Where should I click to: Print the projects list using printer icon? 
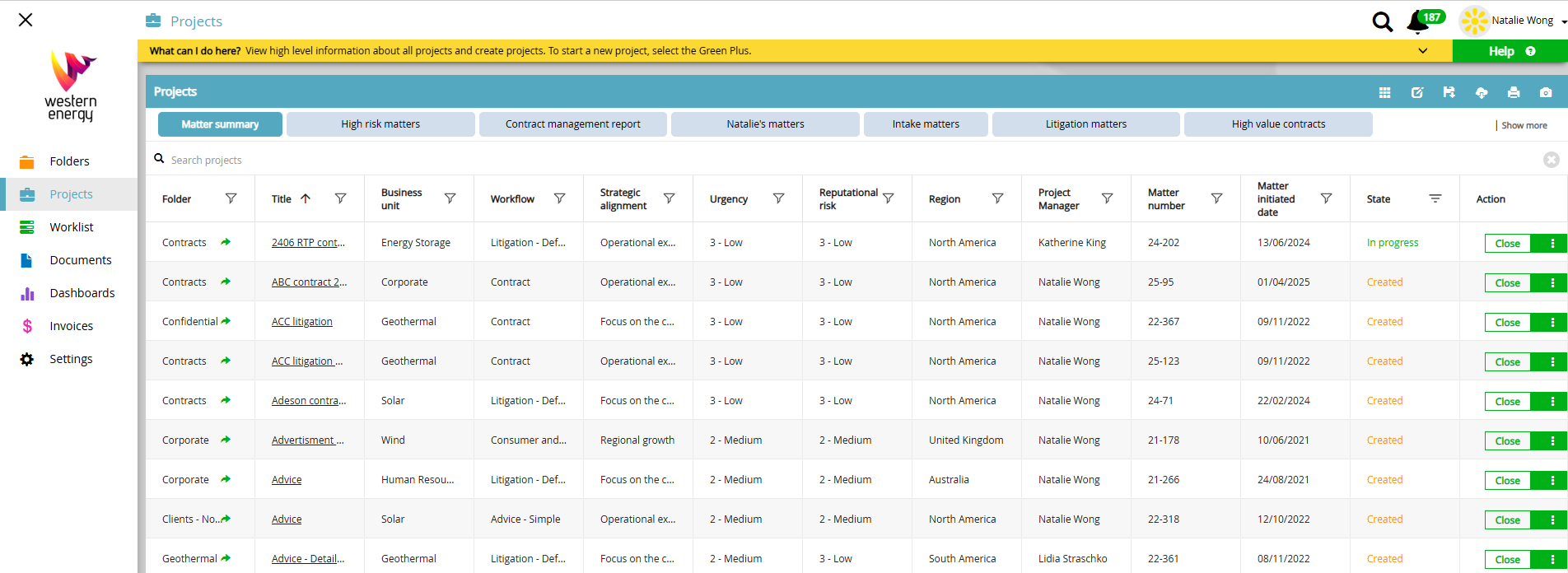pyautogui.click(x=1513, y=92)
